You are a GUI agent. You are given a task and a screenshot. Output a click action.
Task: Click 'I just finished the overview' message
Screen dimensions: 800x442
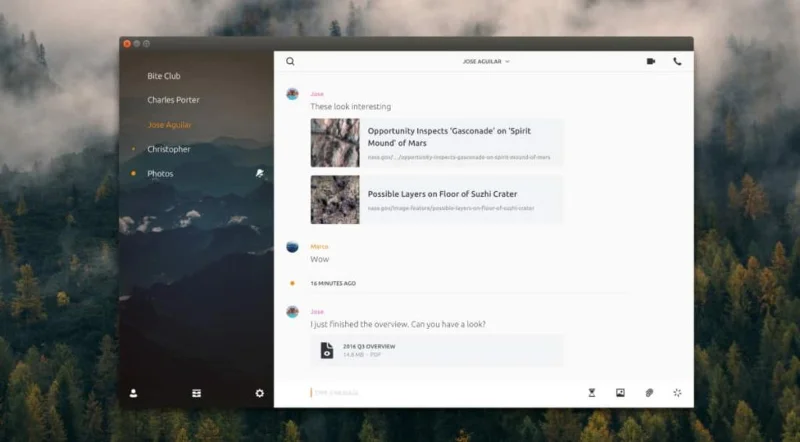click(398, 324)
